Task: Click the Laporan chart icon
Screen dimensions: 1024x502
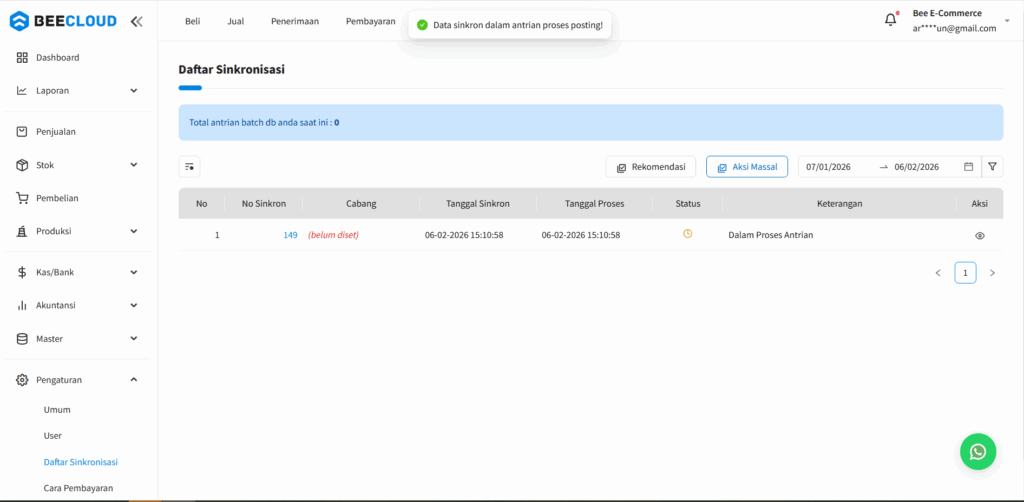Action: point(22,91)
